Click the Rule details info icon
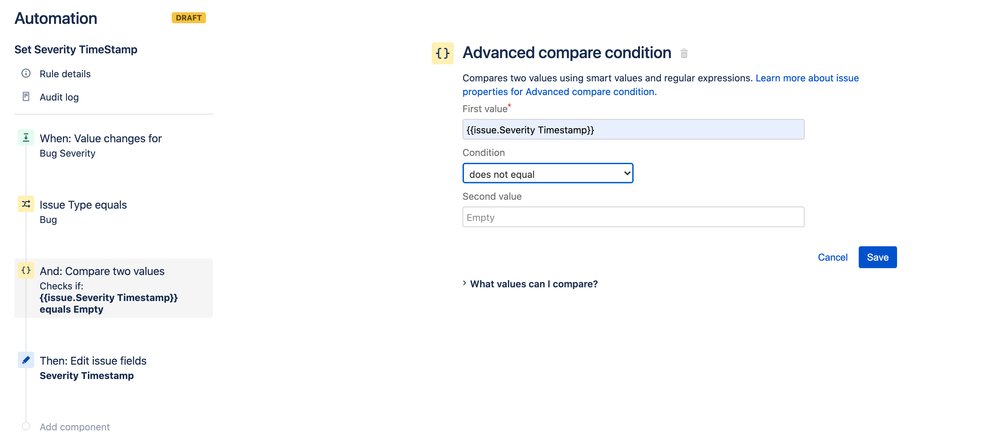The height and width of the screenshot is (446, 999). [26, 73]
